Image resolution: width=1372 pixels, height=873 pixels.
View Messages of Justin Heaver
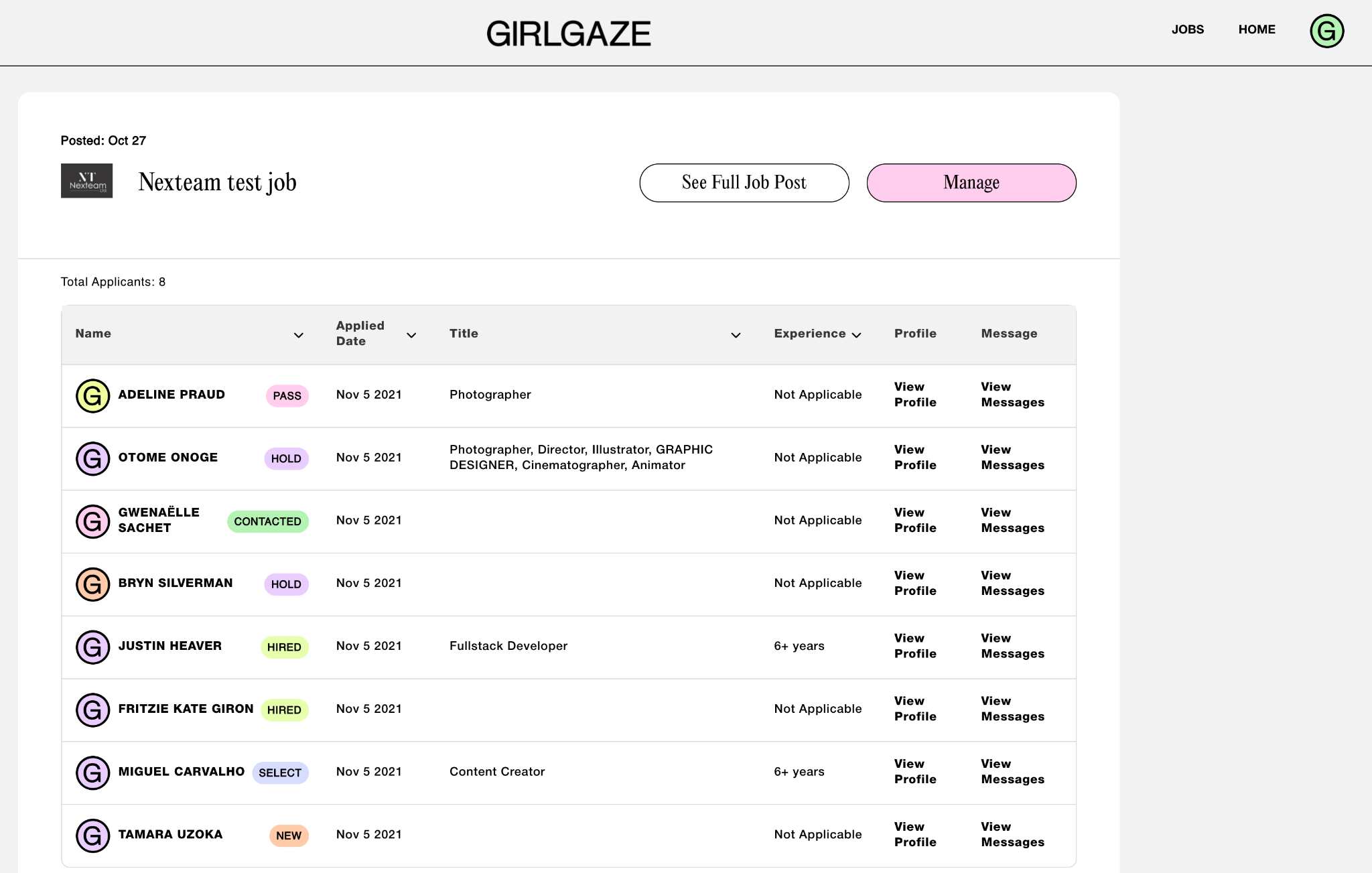[x=1013, y=646]
